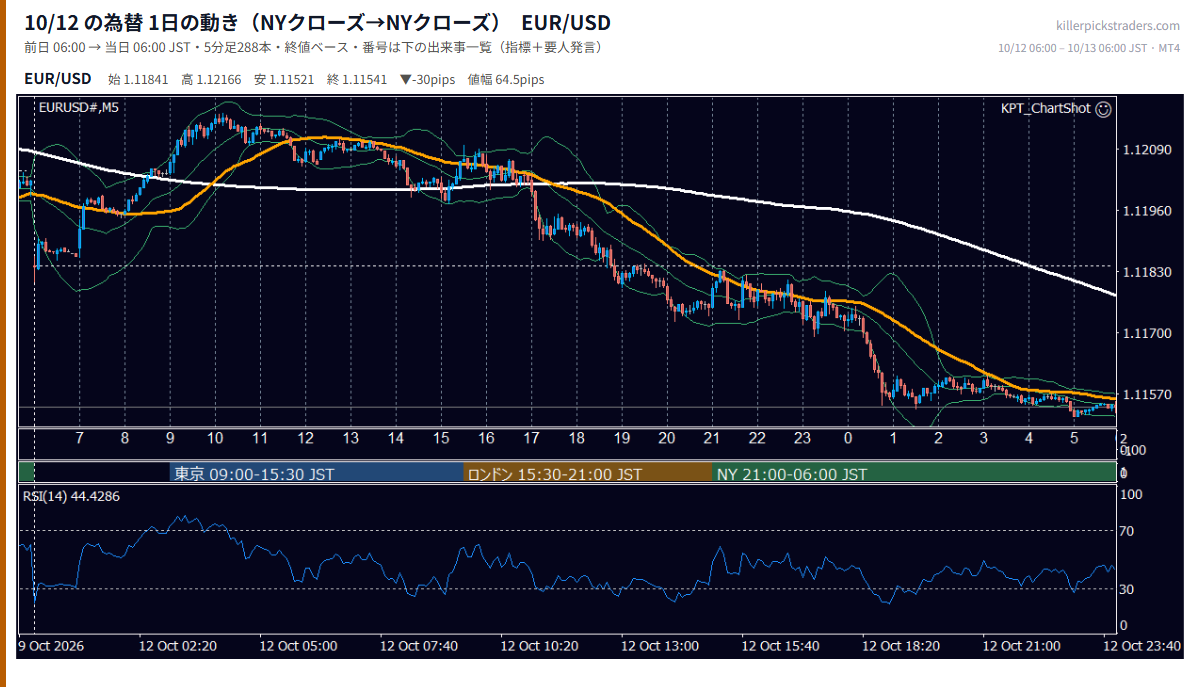
Task: Click the hour axis label 15
Action: 441,438
